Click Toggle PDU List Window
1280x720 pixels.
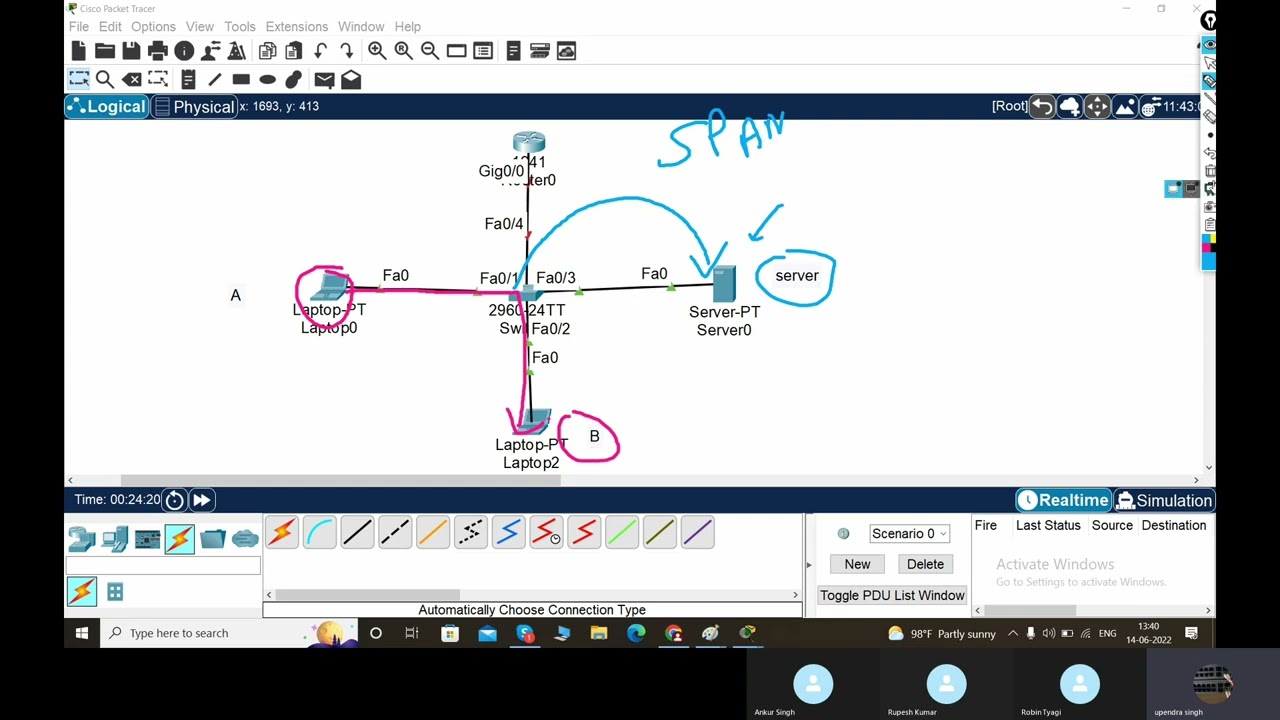[892, 595]
